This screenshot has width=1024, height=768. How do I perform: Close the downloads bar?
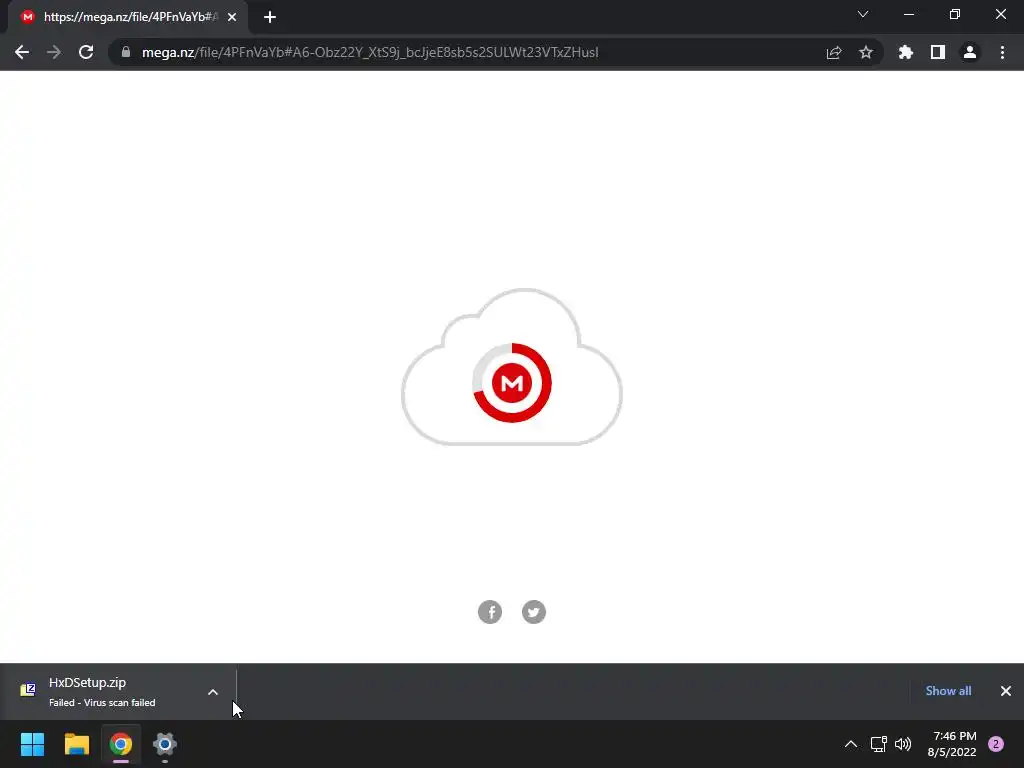point(1006,691)
